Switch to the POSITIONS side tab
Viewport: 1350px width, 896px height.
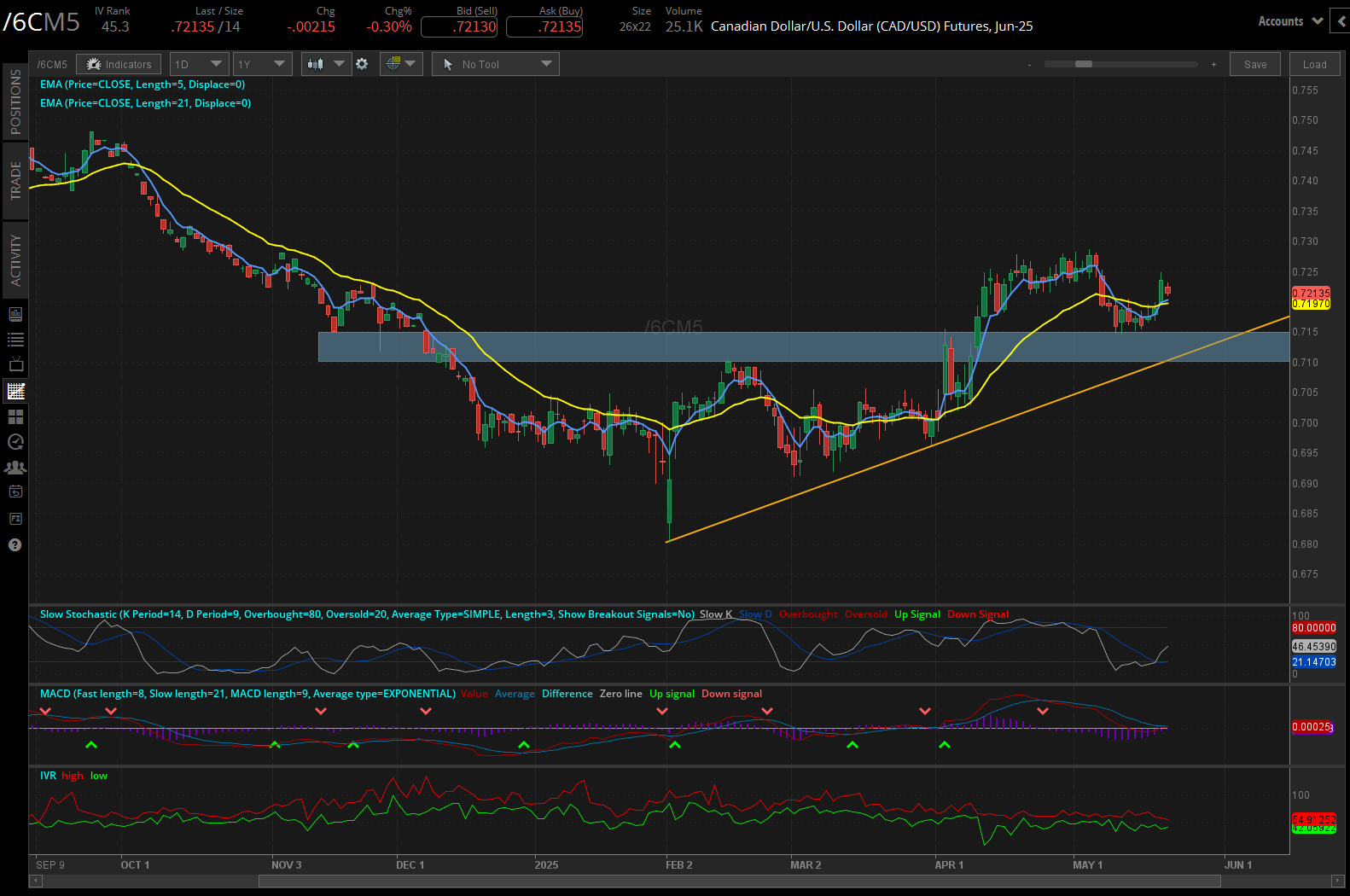pos(15,102)
